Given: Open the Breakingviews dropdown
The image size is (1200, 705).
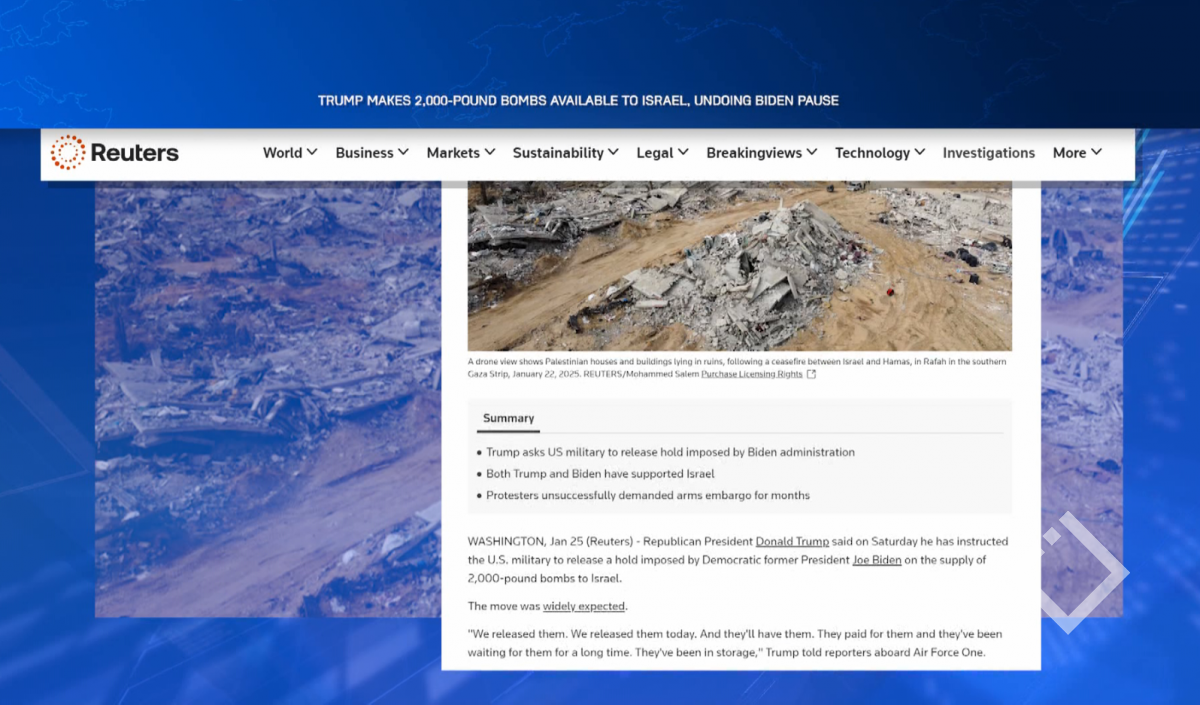Looking at the screenshot, I should click(762, 153).
